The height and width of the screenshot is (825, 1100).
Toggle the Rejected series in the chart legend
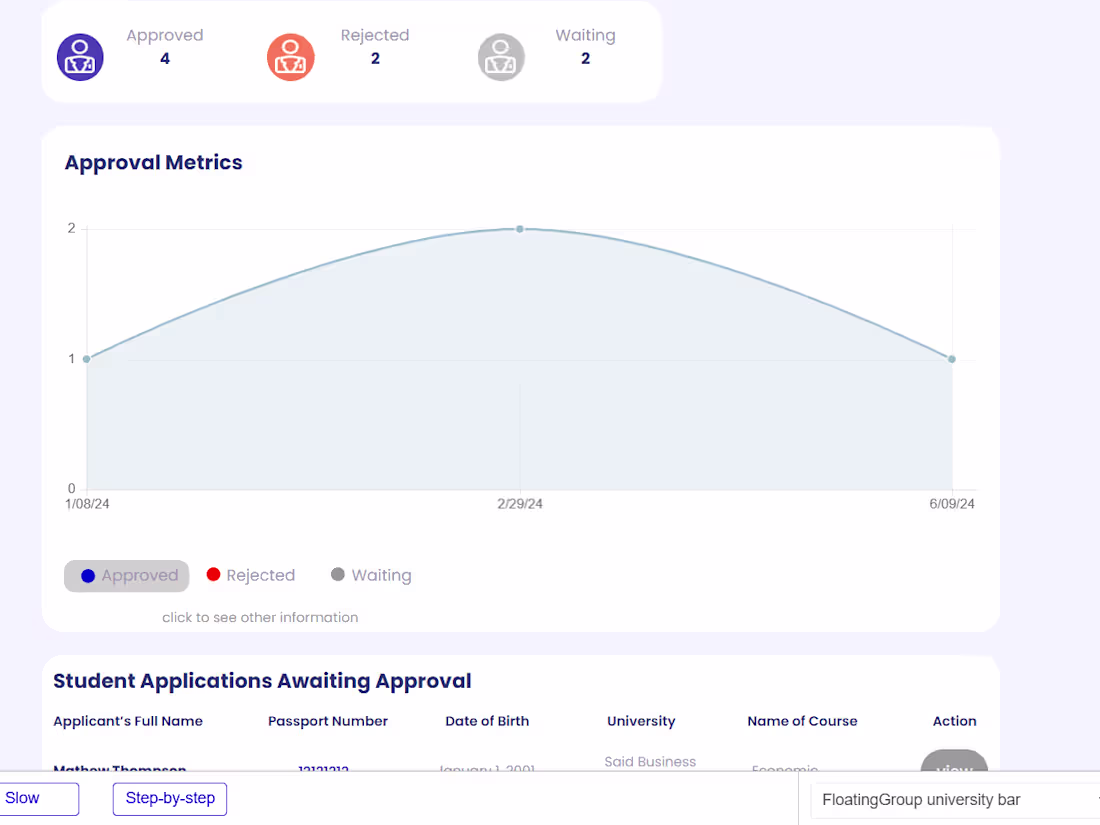click(x=250, y=575)
